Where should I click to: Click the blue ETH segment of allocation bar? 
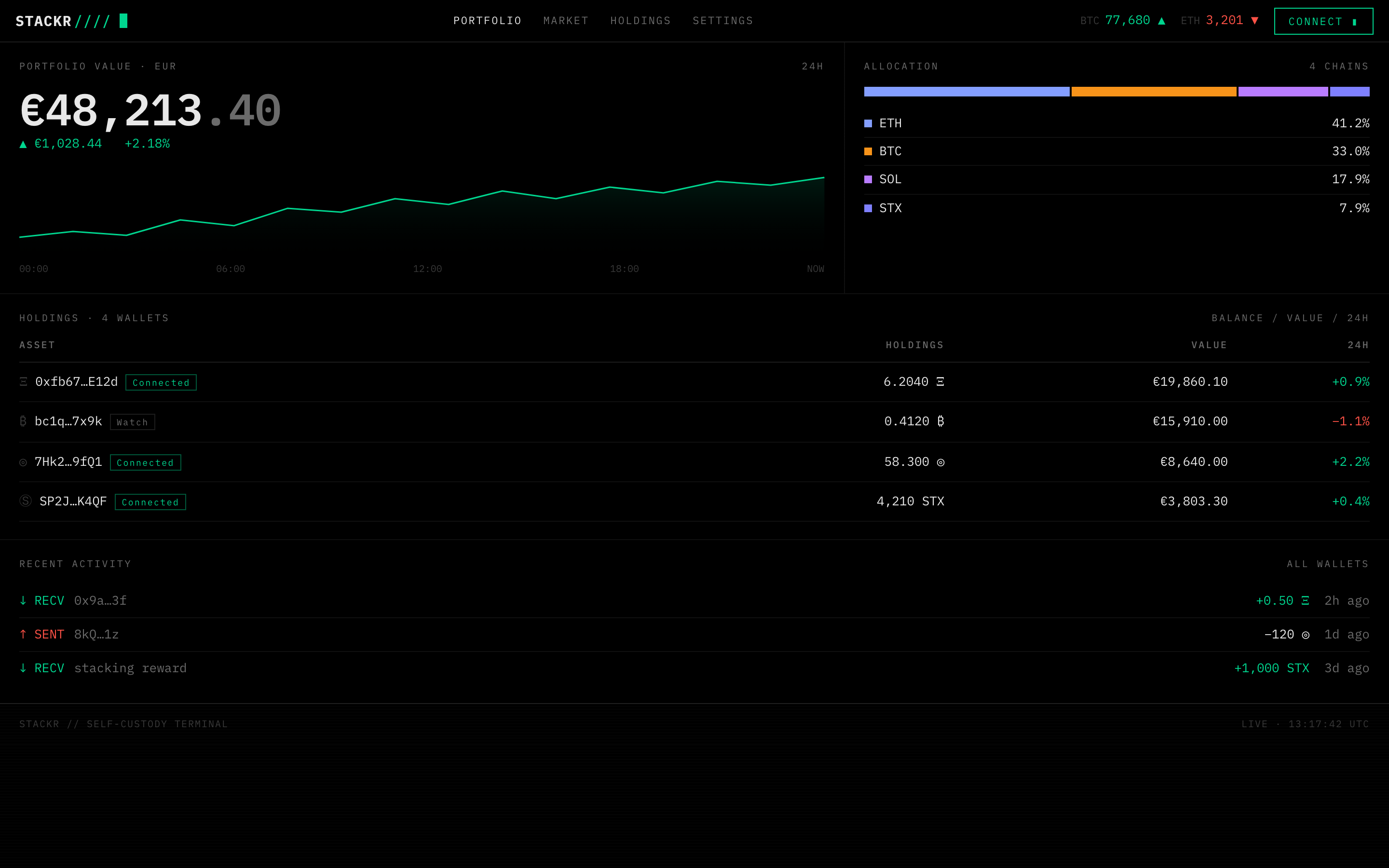pyautogui.click(x=967, y=92)
